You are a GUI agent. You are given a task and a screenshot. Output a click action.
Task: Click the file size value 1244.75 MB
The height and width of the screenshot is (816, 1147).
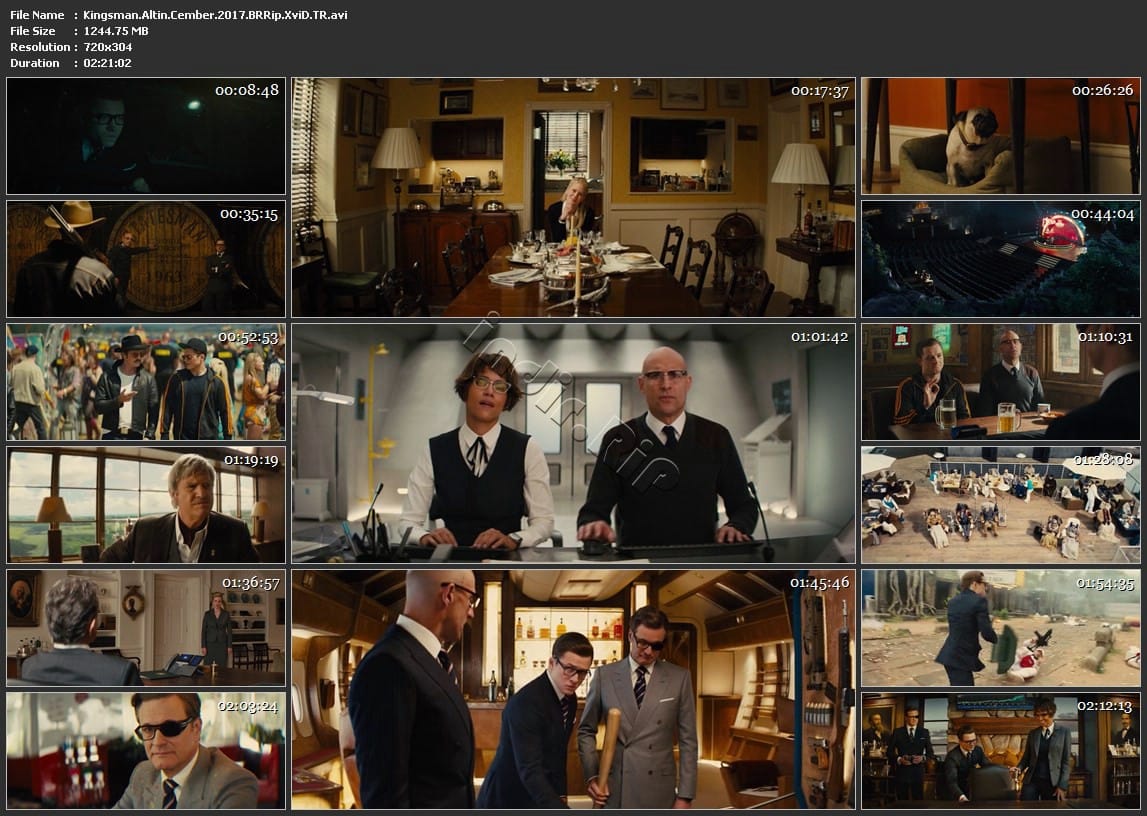coord(116,31)
